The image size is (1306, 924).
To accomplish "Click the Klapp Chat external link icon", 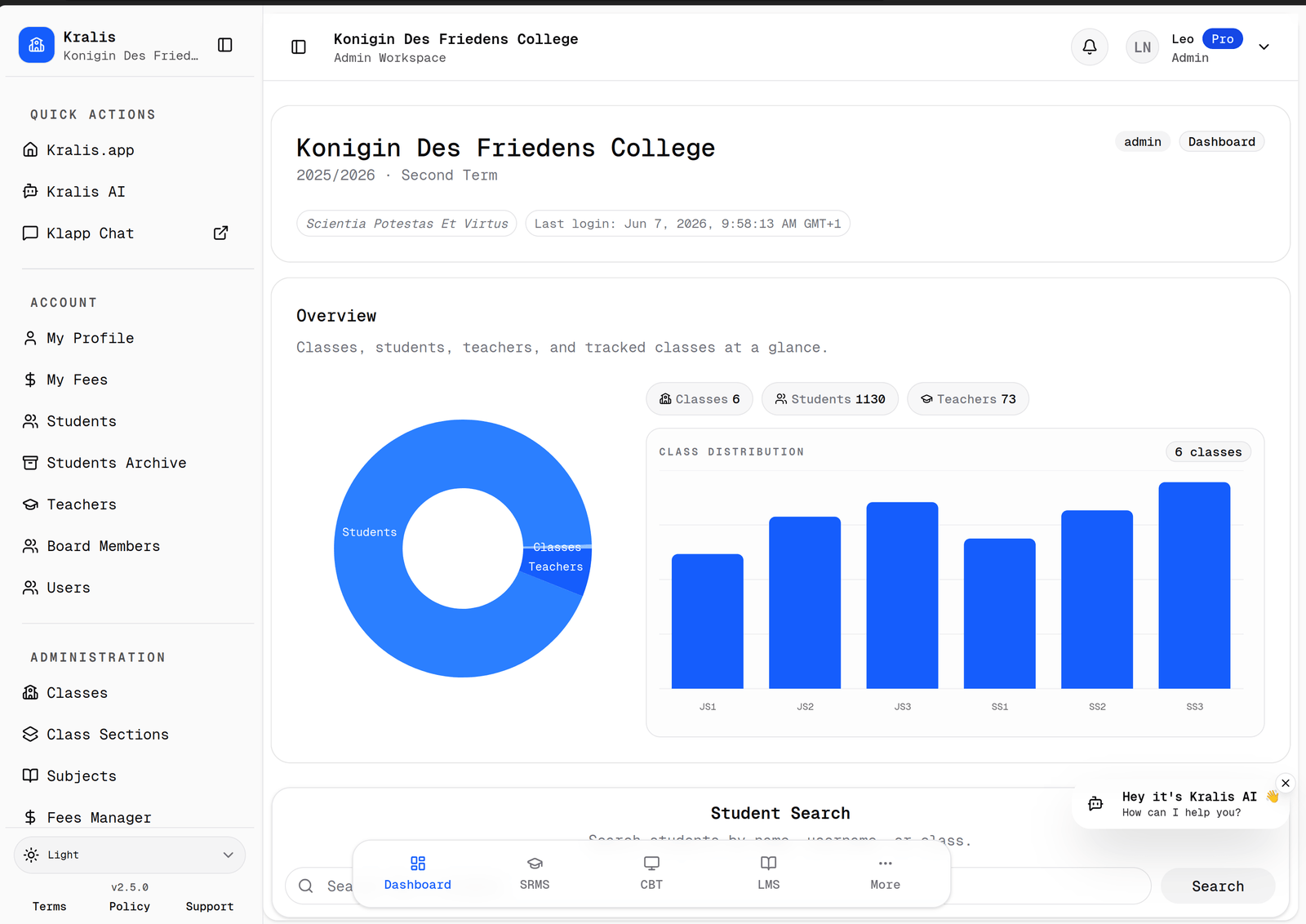I will [x=220, y=233].
